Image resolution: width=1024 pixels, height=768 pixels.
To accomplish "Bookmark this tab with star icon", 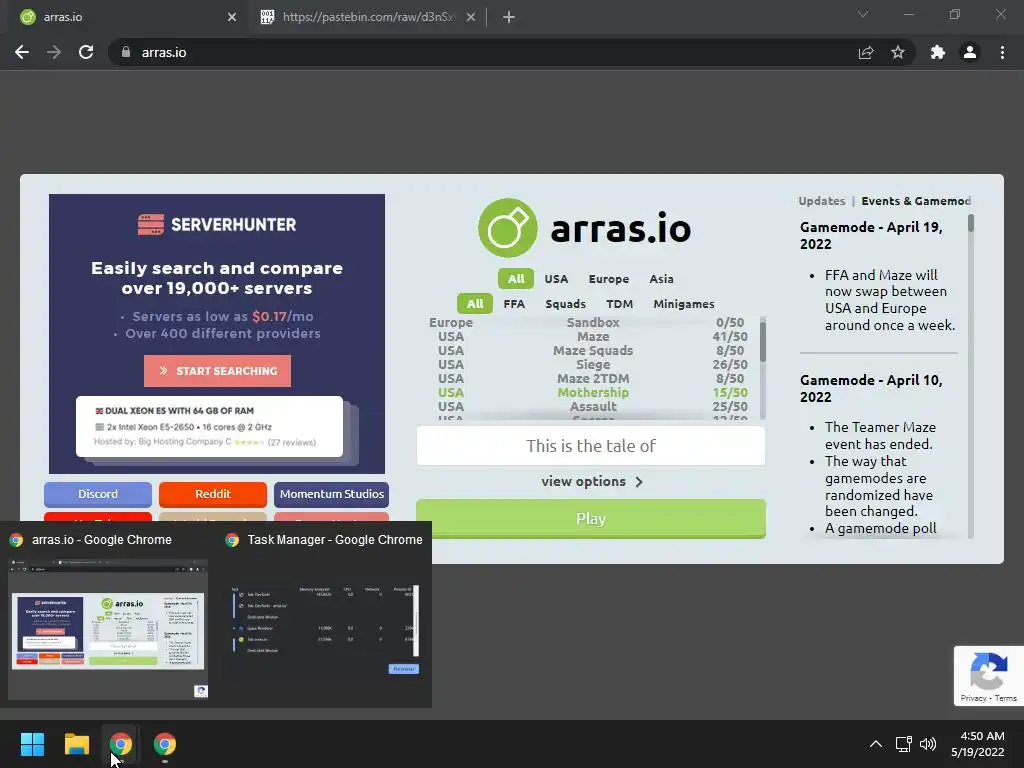I will click(898, 52).
